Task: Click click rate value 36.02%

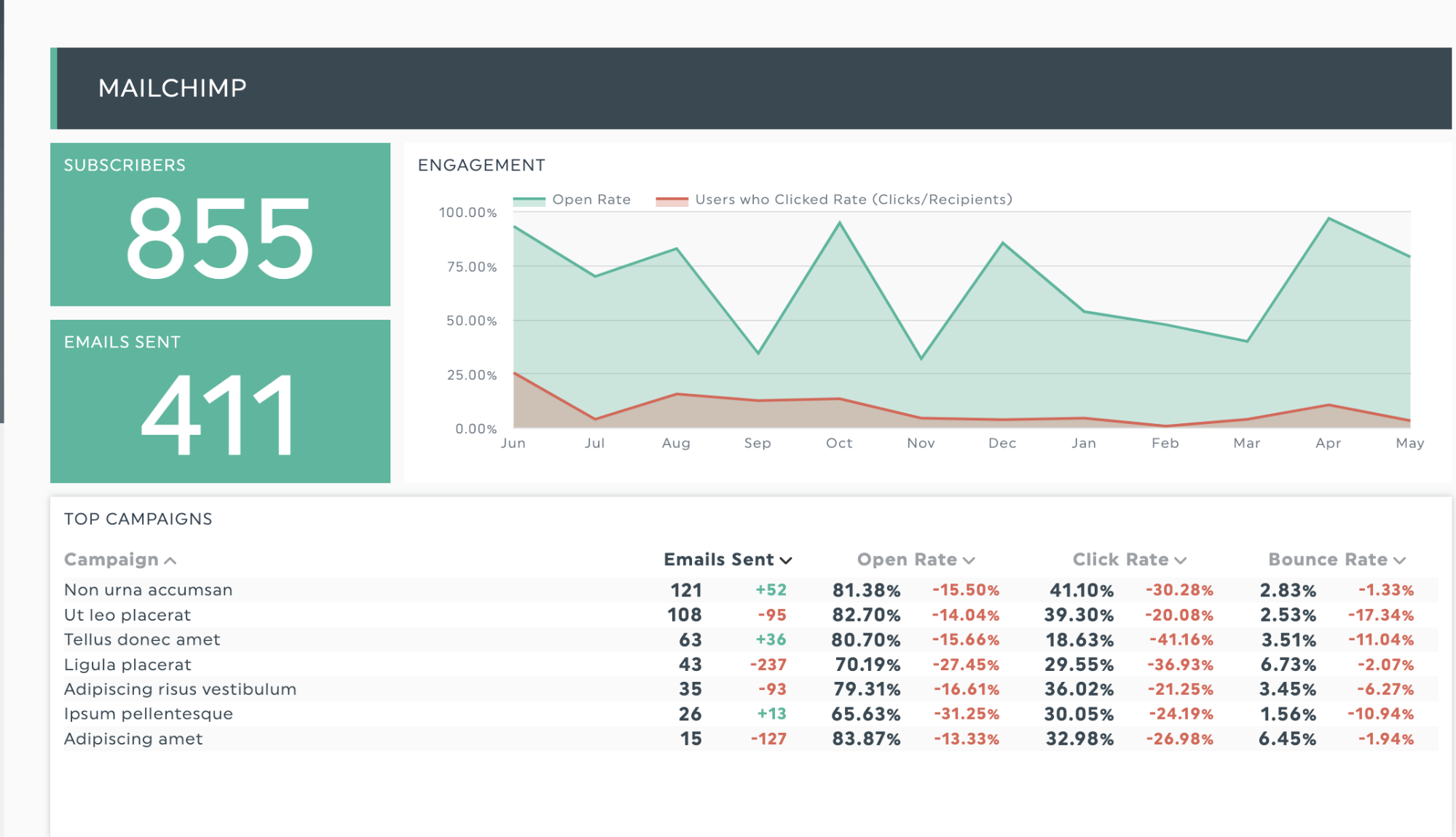Action: (1079, 689)
